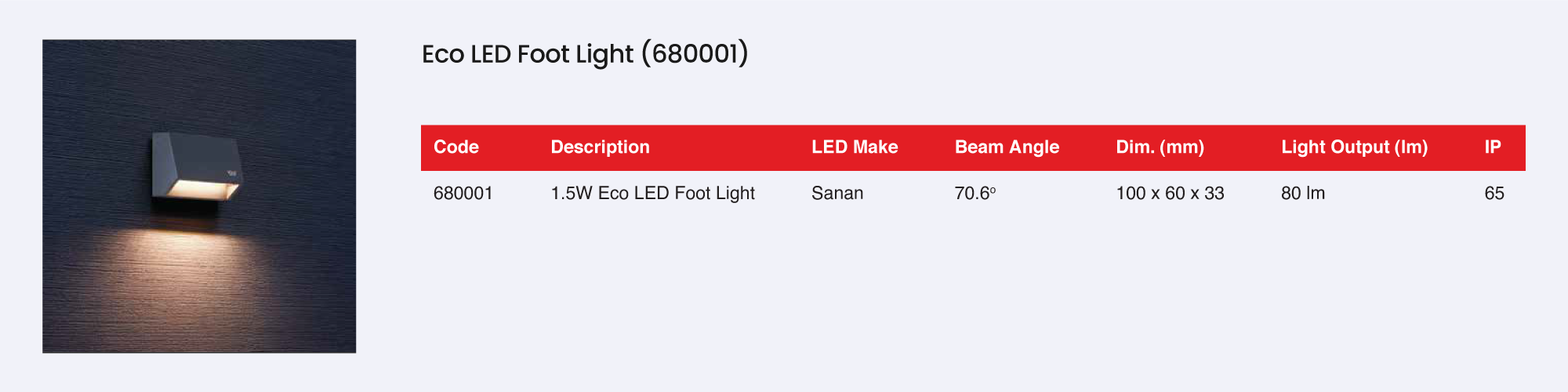Select the Description column header
Image resolution: width=1568 pixels, height=392 pixels.
coord(600,147)
